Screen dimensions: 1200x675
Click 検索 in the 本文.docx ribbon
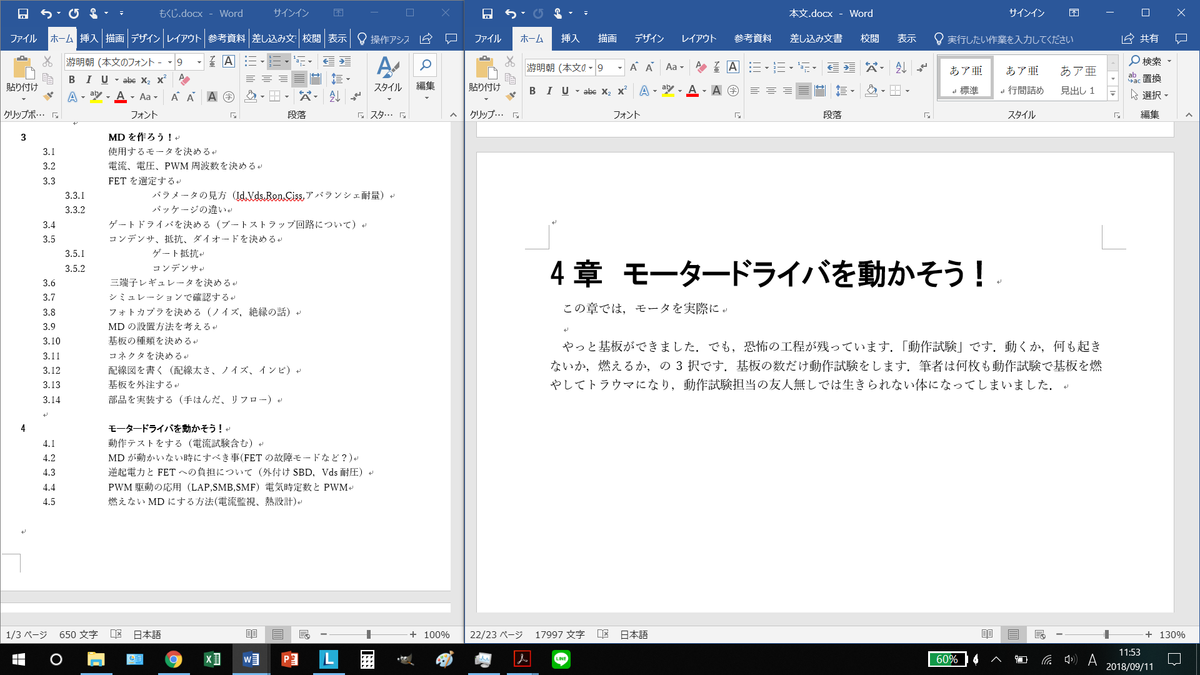pos(1145,62)
